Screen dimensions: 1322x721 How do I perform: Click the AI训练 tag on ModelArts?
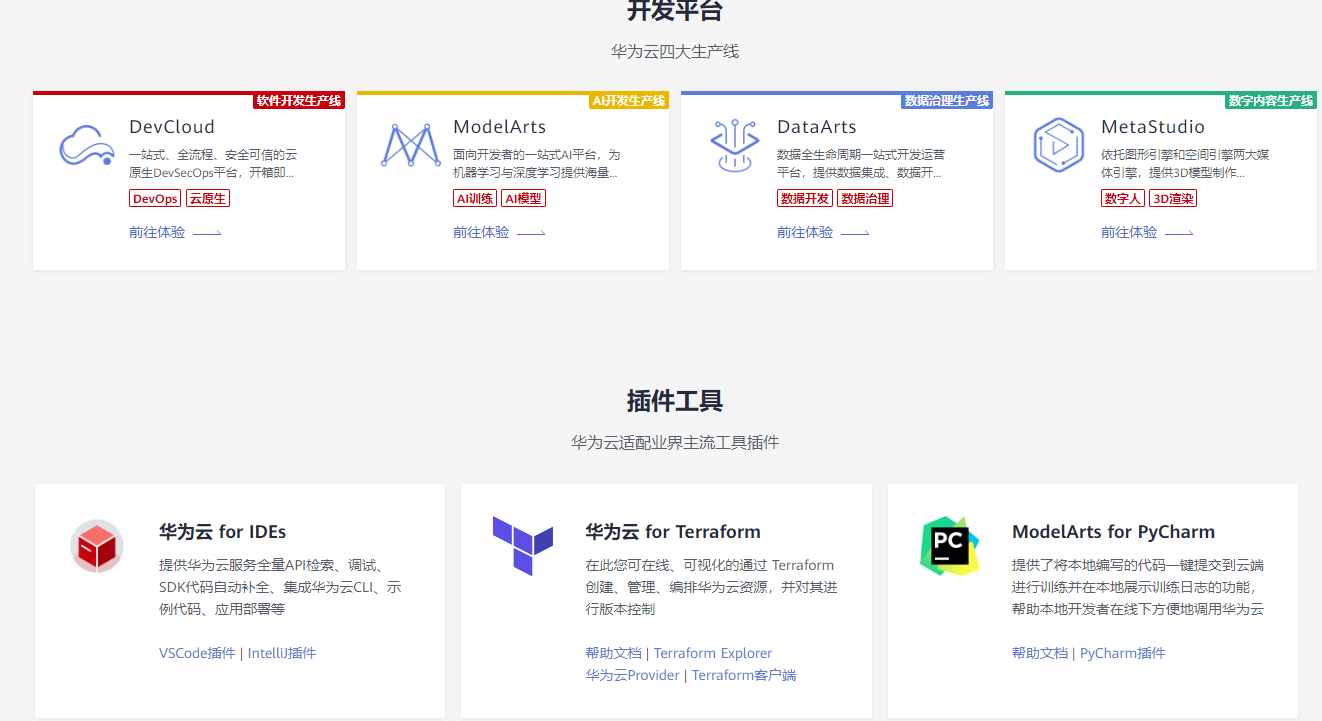[x=475, y=198]
